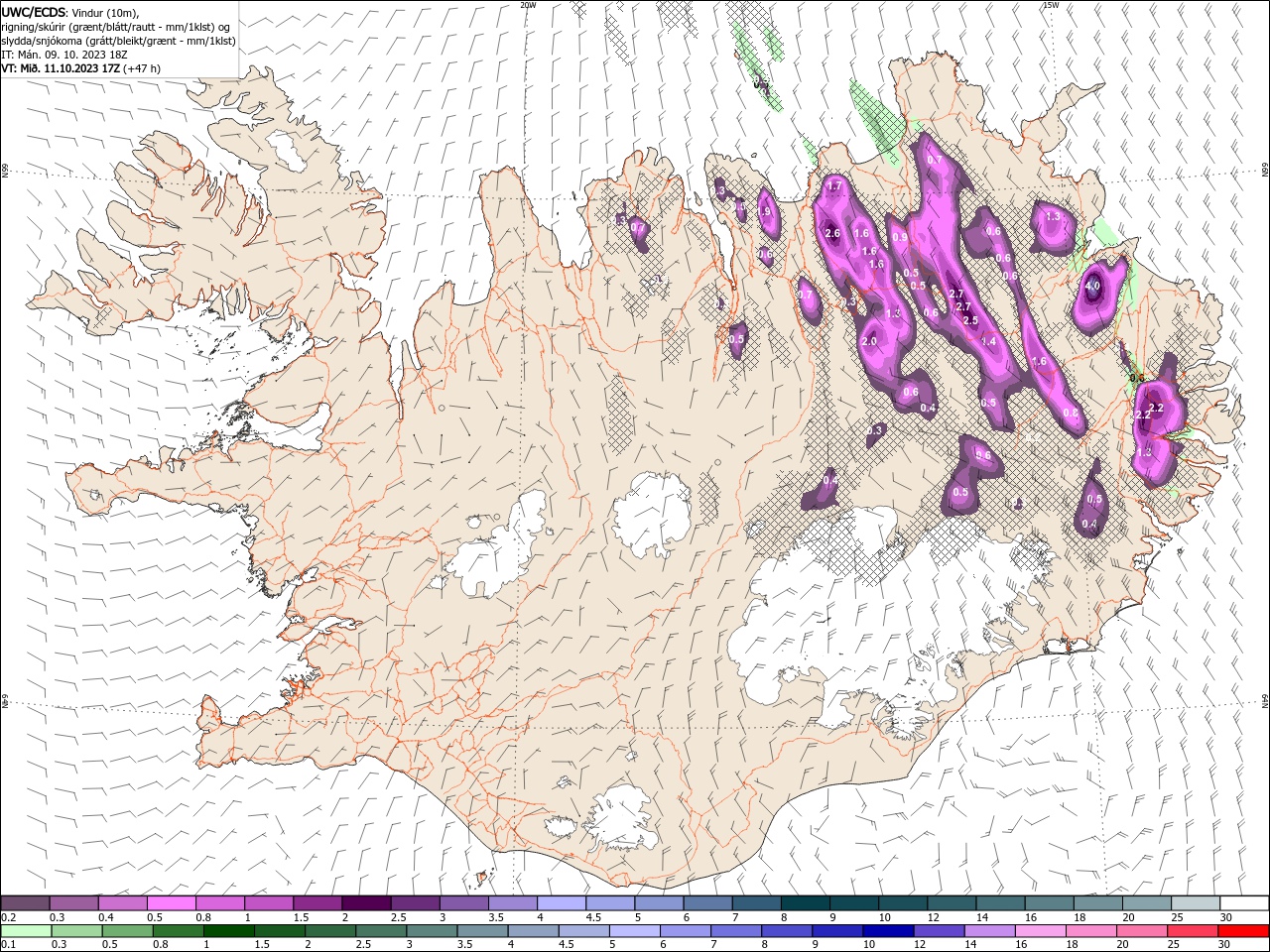Click the 'UWC/ECDS' model title text
The image size is (1270, 952).
(x=34, y=12)
